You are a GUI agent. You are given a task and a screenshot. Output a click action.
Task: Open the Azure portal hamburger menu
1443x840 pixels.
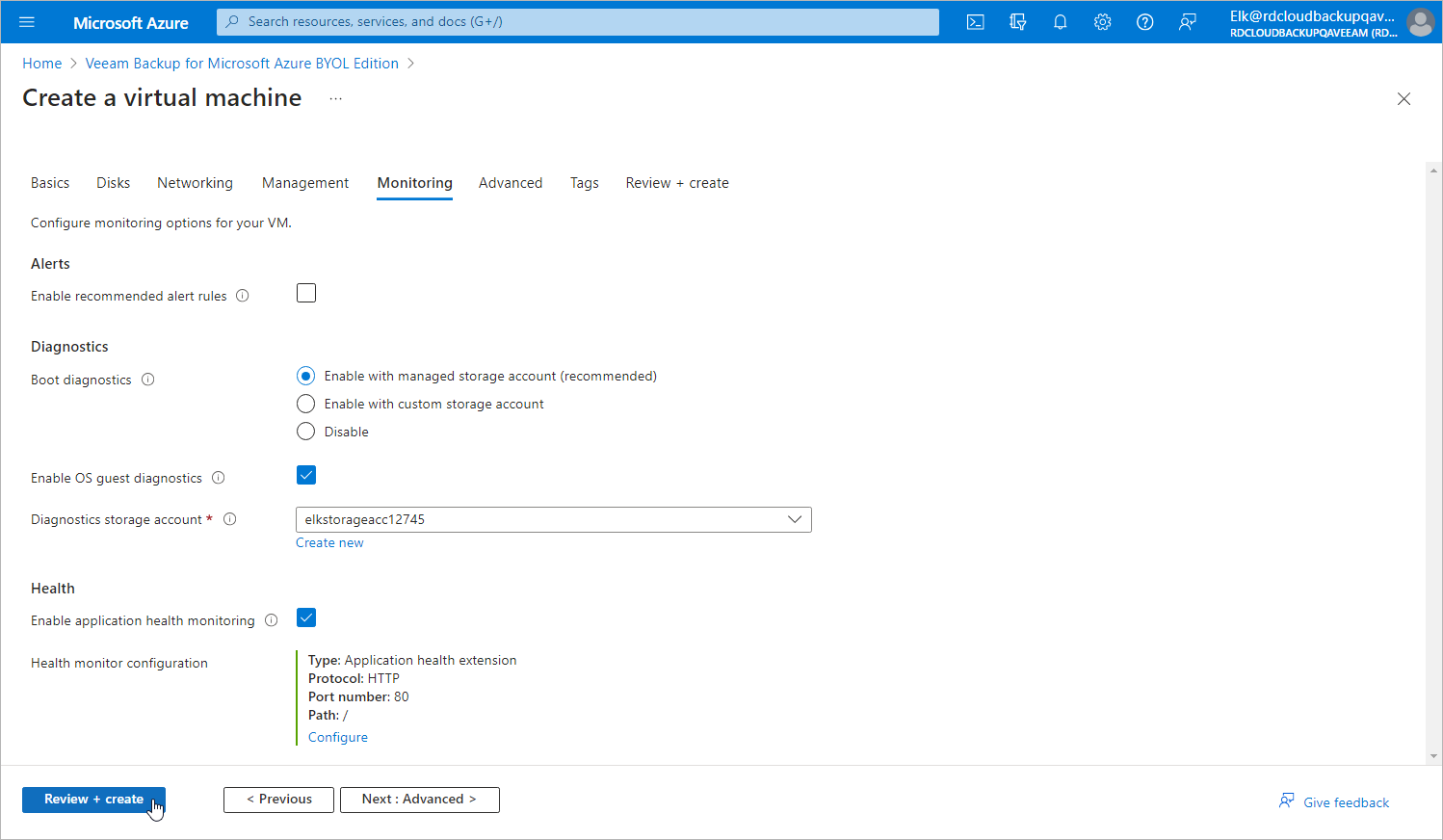click(x=27, y=22)
